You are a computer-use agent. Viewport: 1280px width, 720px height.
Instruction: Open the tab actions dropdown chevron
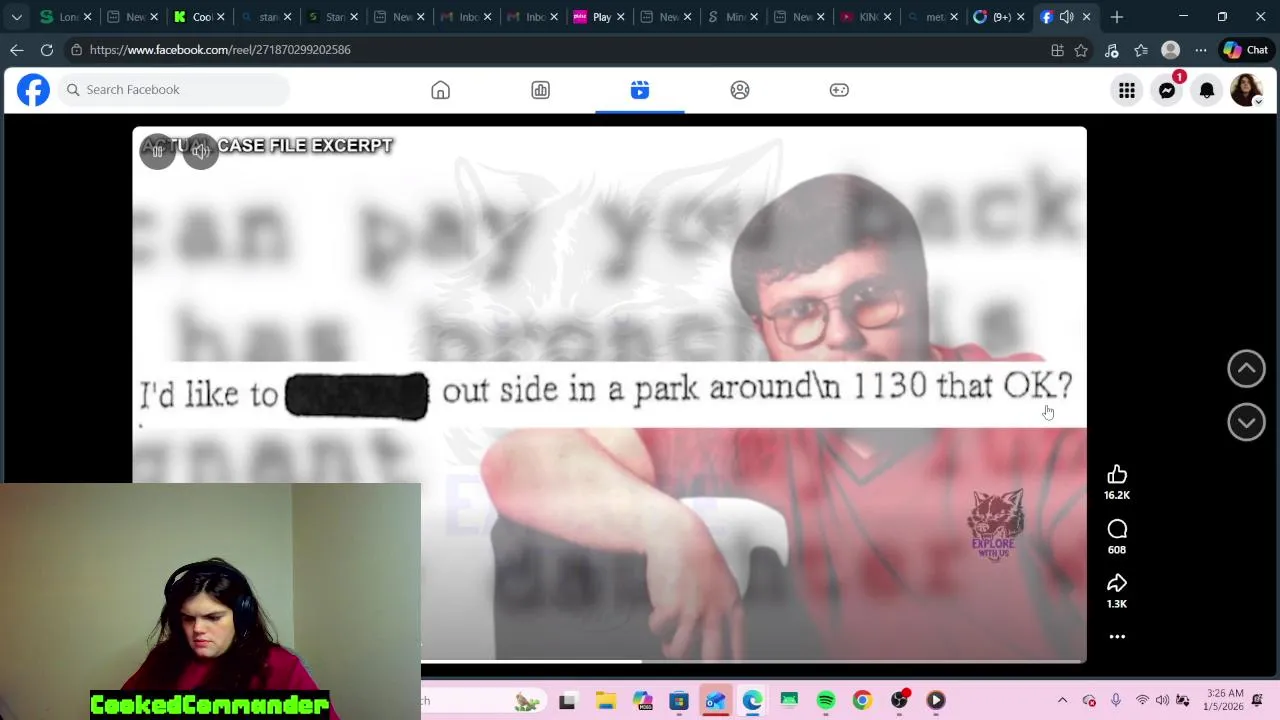16,17
